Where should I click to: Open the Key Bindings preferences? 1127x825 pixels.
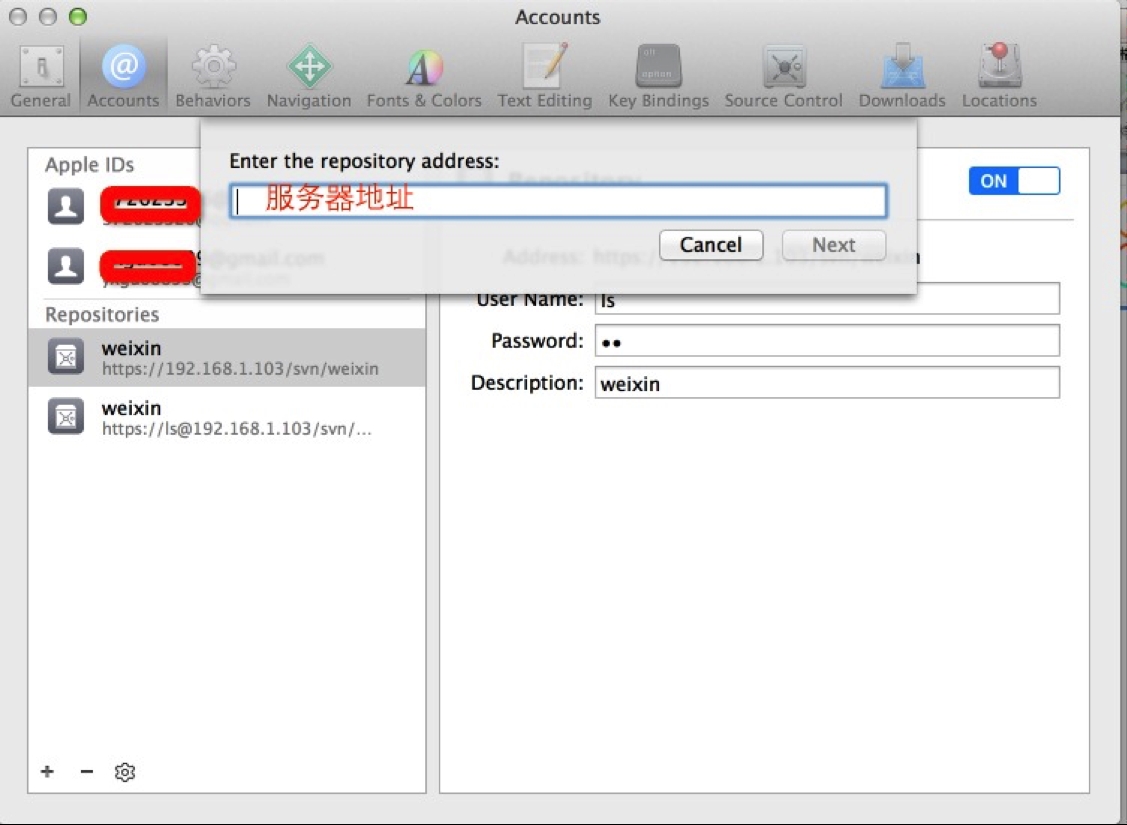pos(658,76)
